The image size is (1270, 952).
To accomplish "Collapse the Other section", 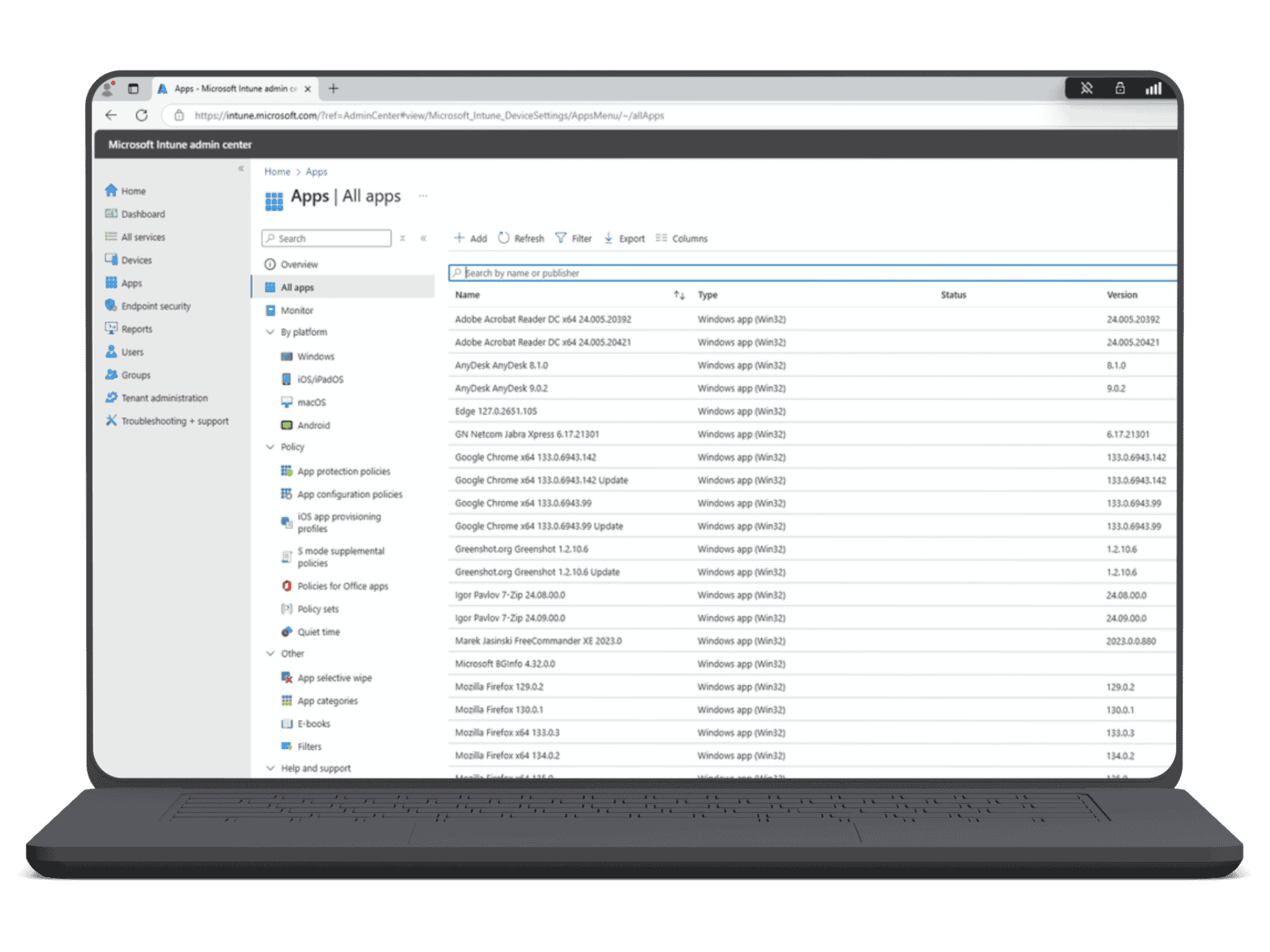I will coord(270,653).
